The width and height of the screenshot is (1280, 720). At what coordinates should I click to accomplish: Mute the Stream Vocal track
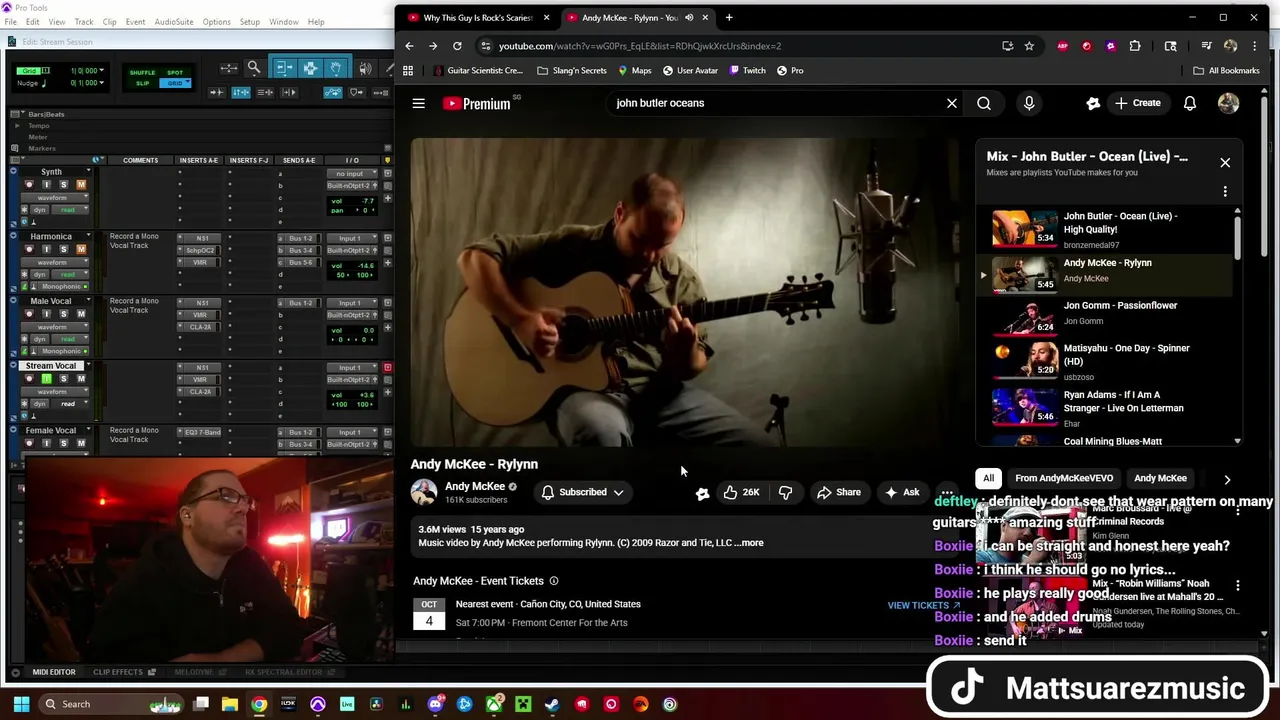coord(81,379)
